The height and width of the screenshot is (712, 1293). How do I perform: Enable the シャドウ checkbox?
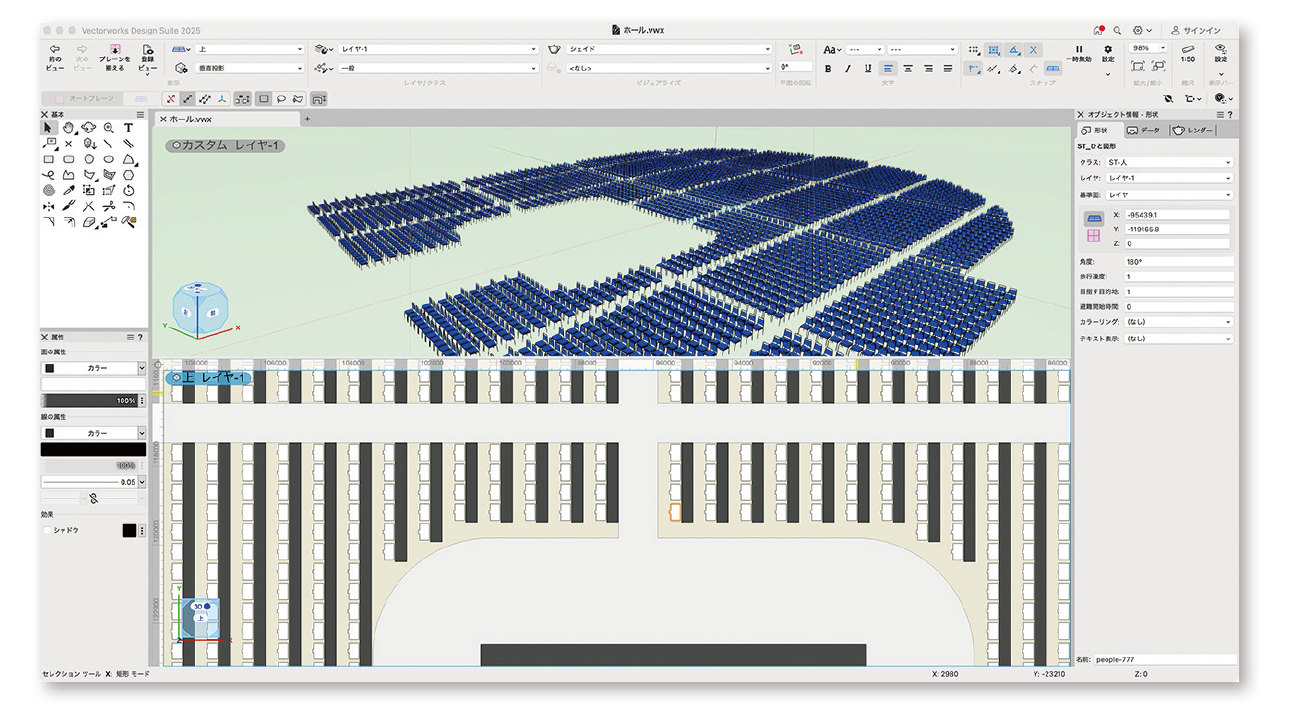[x=48, y=530]
